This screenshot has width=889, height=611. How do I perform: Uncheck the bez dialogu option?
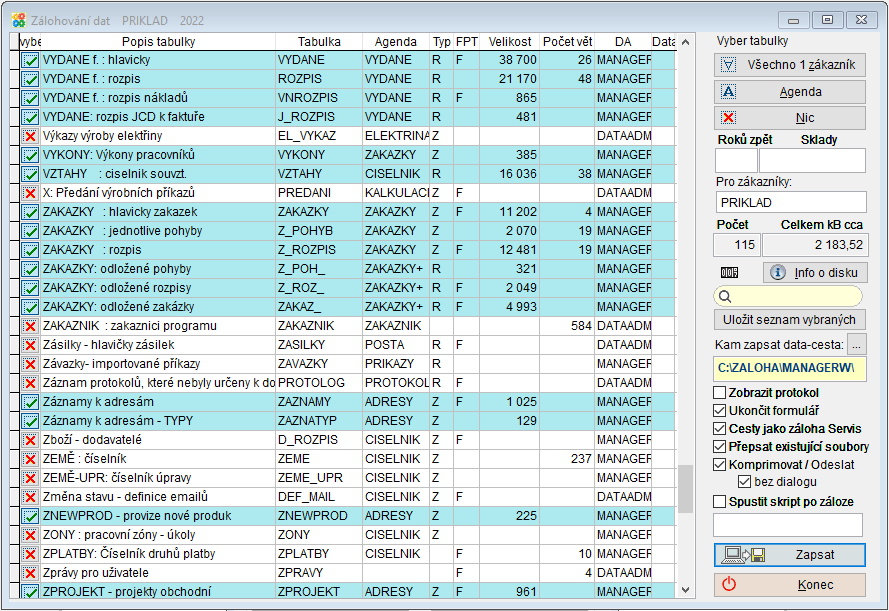(744, 482)
